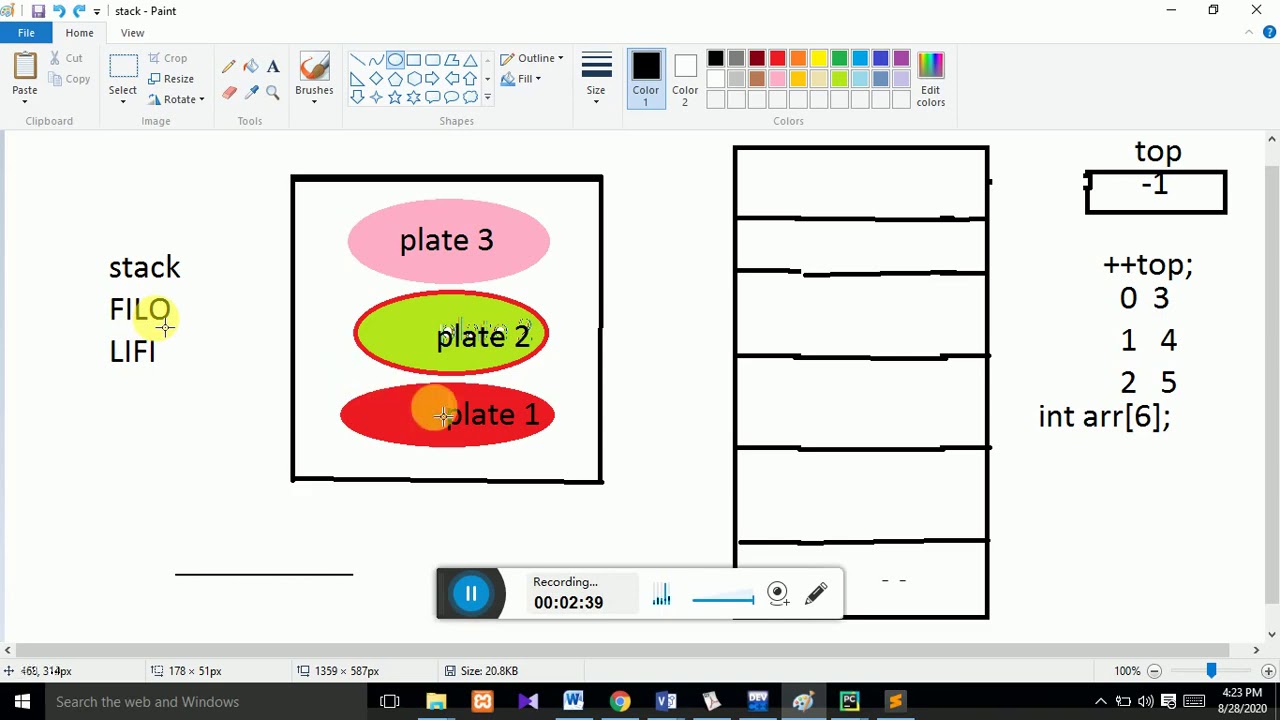Expand the Select tool dropdown arrow
The height and width of the screenshot is (720, 1280).
pyautogui.click(x=123, y=101)
